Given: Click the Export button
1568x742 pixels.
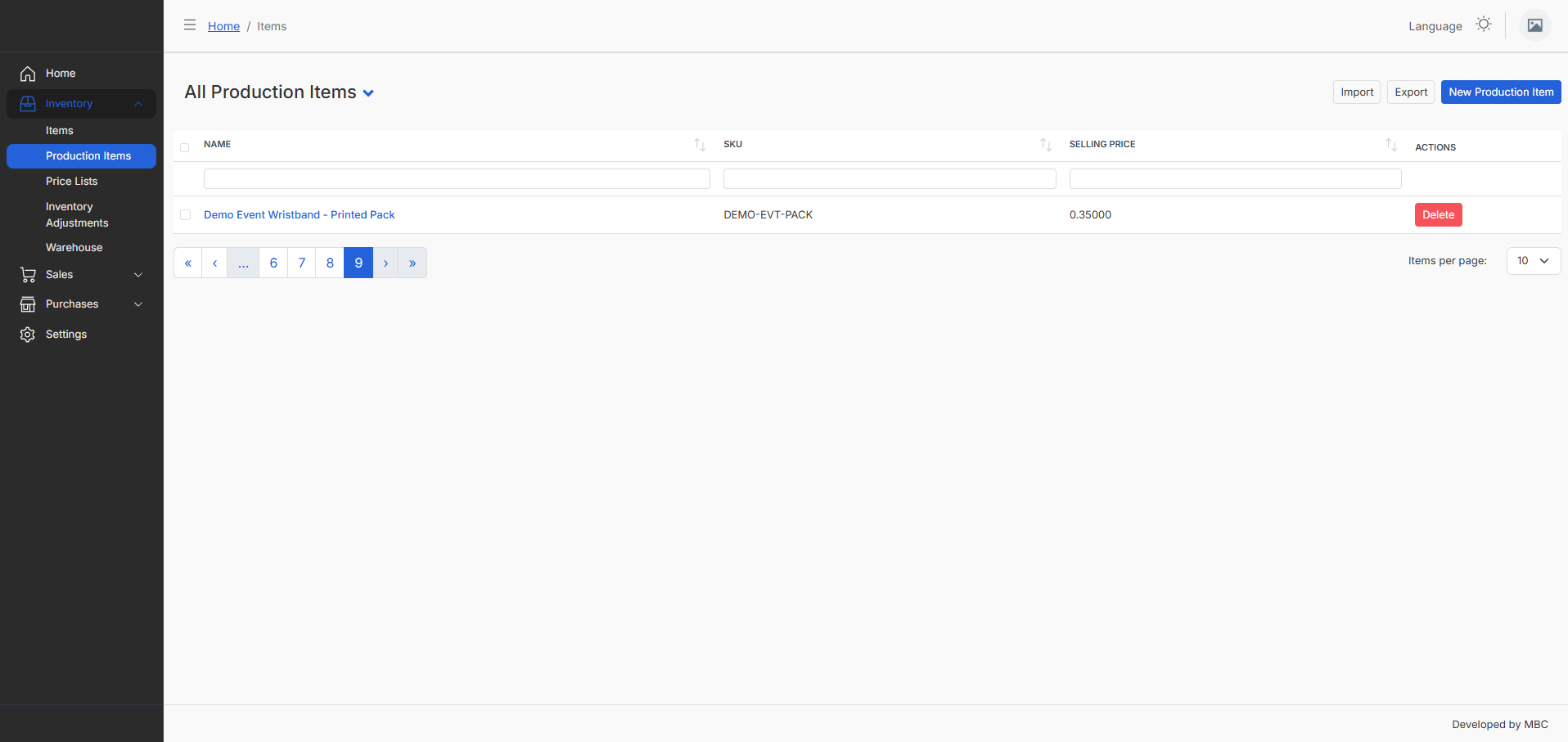Looking at the screenshot, I should pos(1411,92).
